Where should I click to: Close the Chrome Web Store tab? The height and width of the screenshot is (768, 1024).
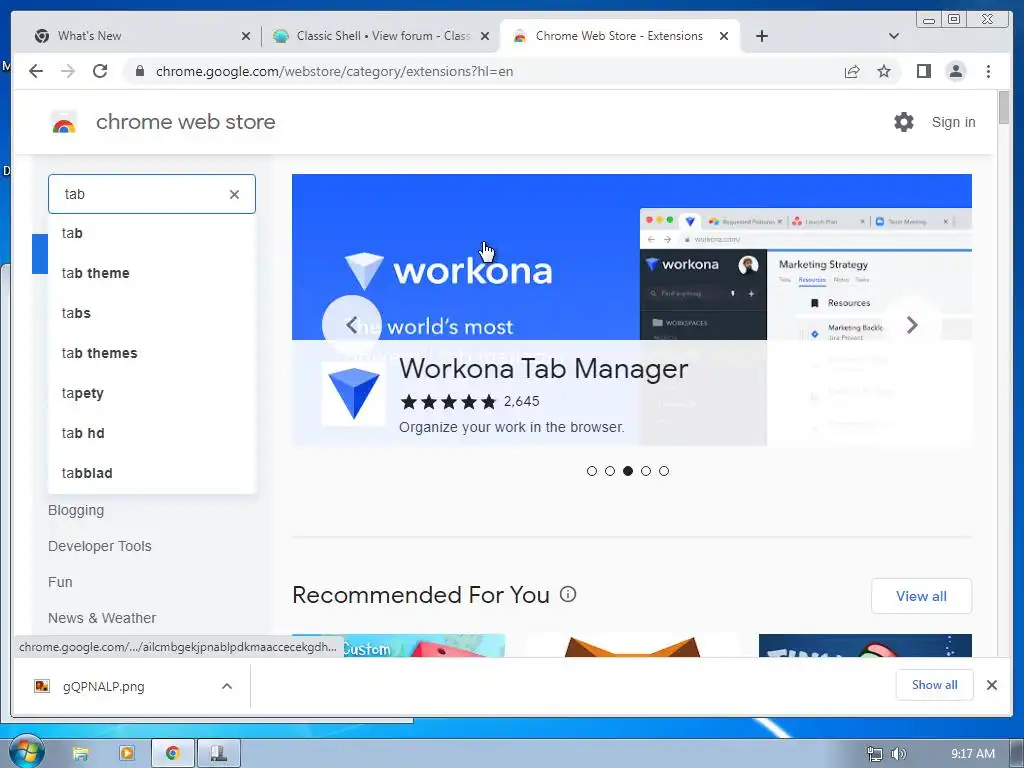(724, 36)
